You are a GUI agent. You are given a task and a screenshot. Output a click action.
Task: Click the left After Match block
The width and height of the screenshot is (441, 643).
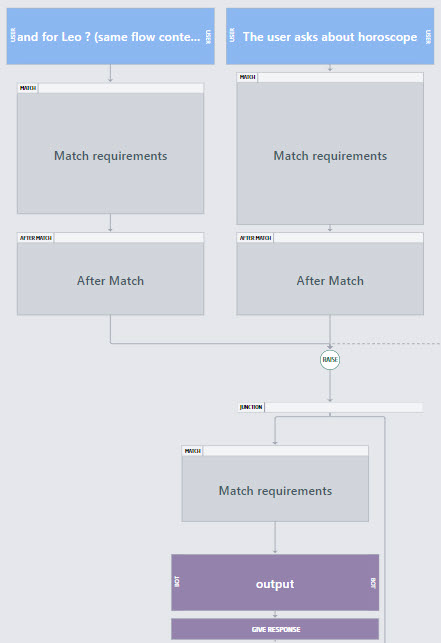coord(110,279)
